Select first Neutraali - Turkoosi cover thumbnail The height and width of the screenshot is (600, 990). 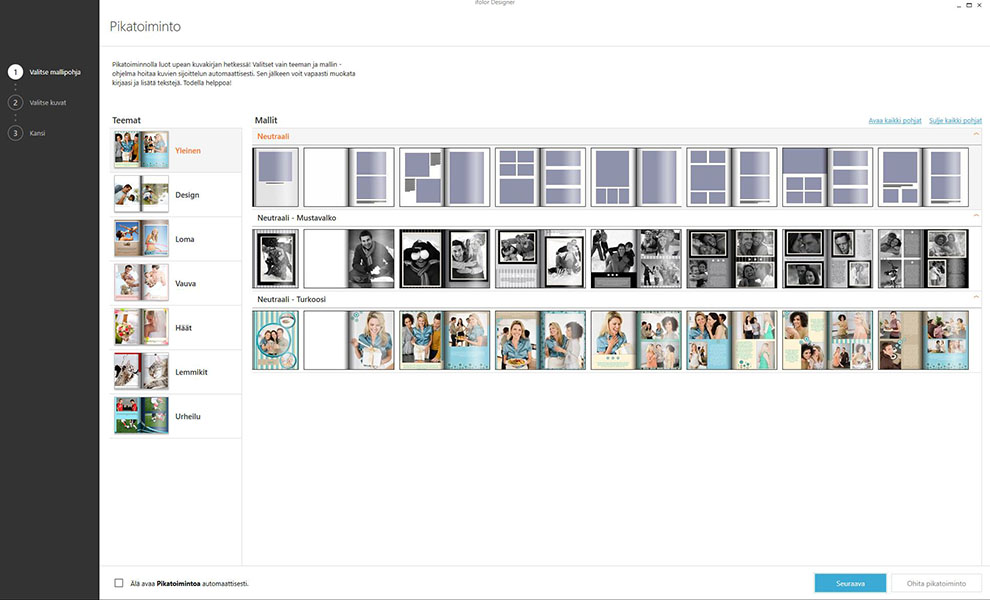[x=275, y=340]
